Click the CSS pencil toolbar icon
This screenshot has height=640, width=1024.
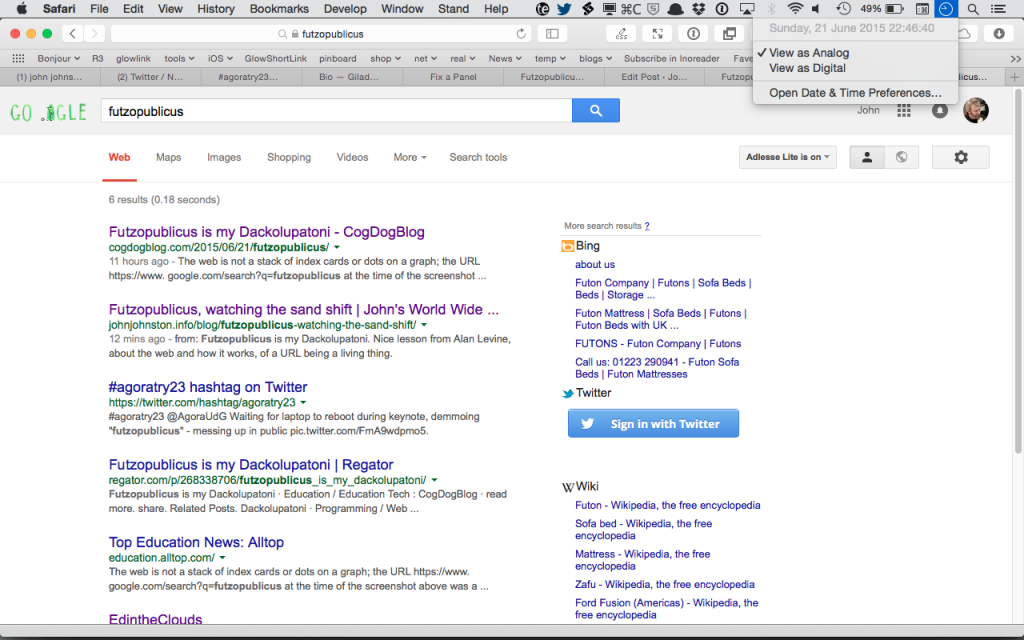621,33
